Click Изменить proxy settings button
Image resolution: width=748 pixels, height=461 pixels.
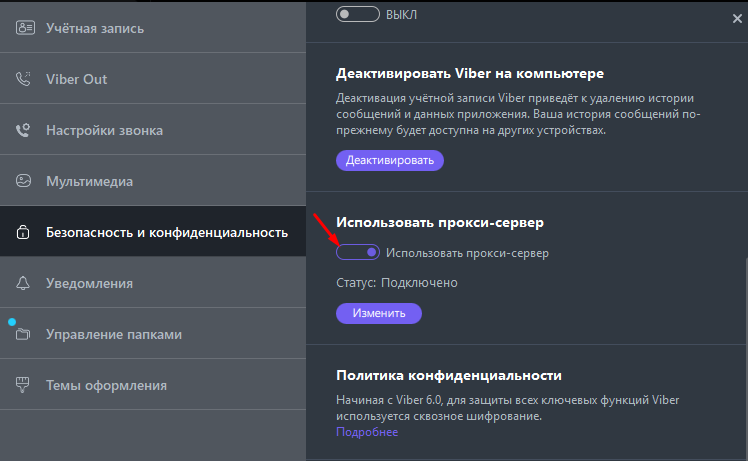click(379, 313)
